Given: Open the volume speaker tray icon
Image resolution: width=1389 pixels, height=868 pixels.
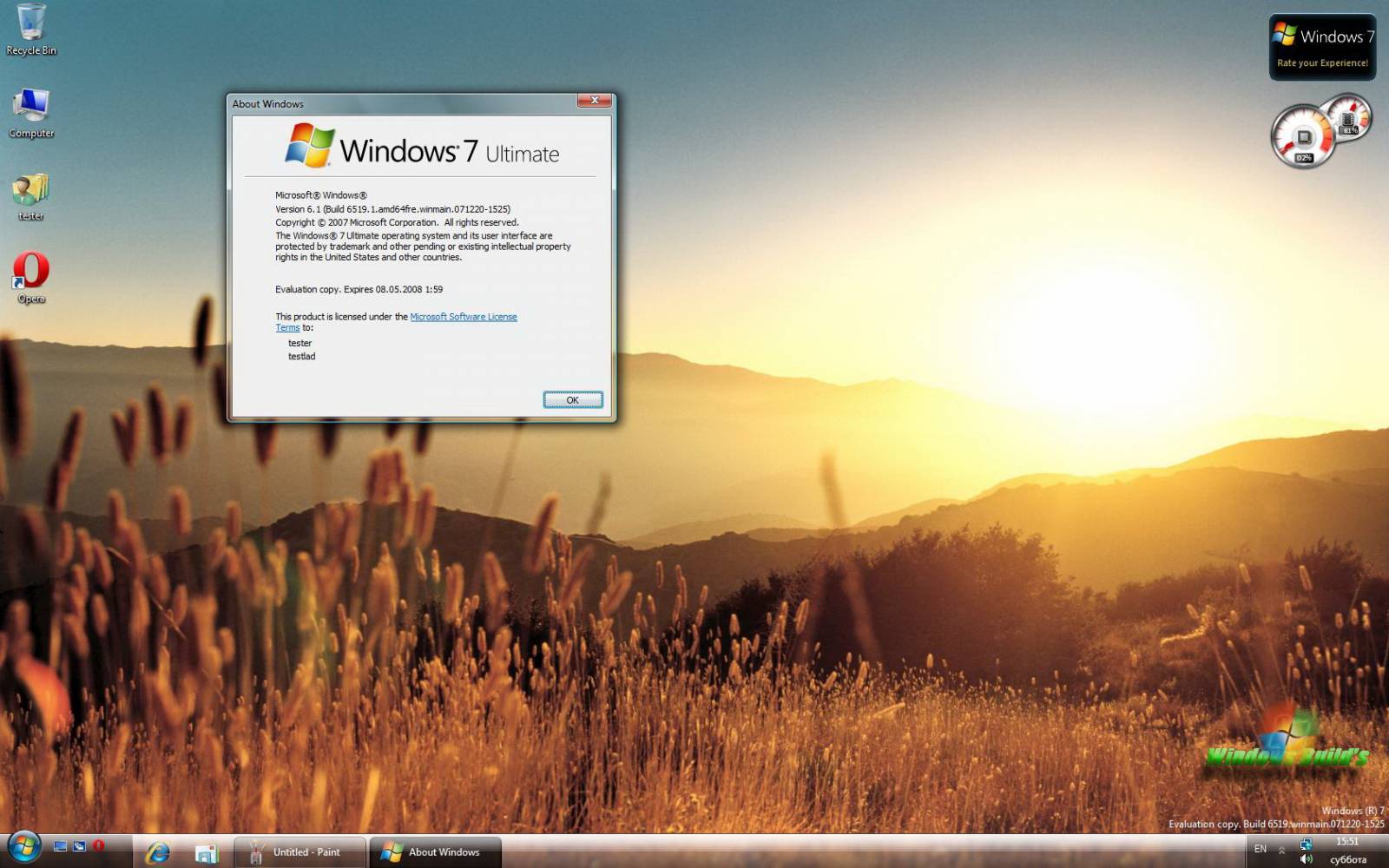Looking at the screenshot, I should click(x=1306, y=859).
